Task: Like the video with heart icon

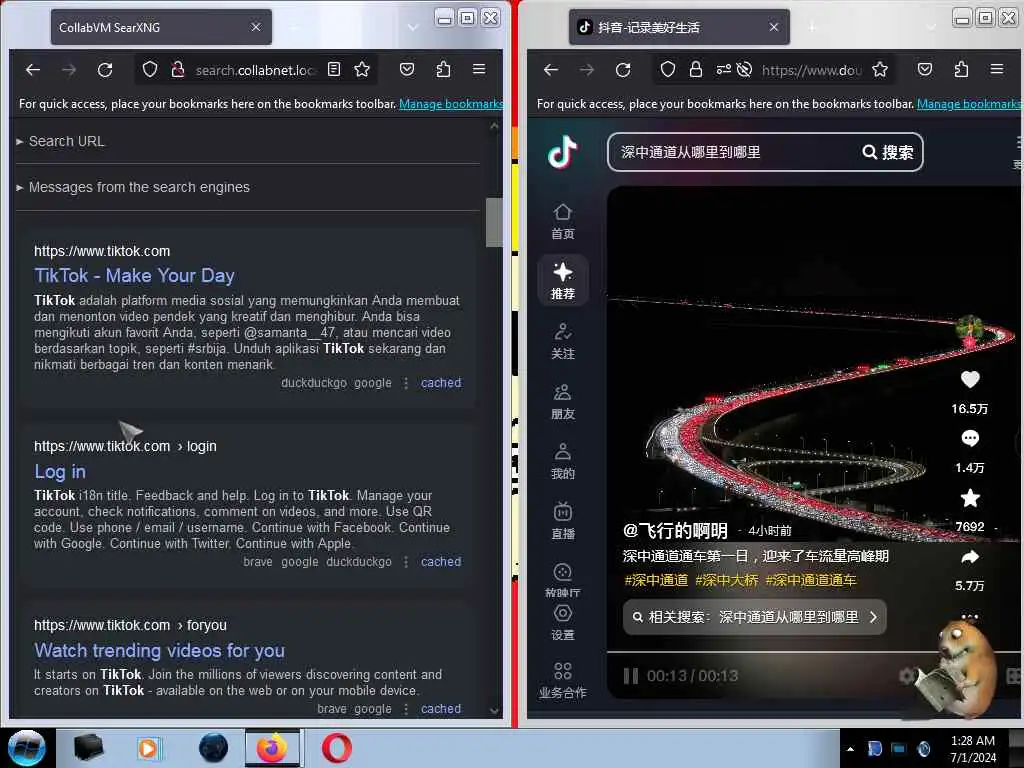Action: point(970,379)
